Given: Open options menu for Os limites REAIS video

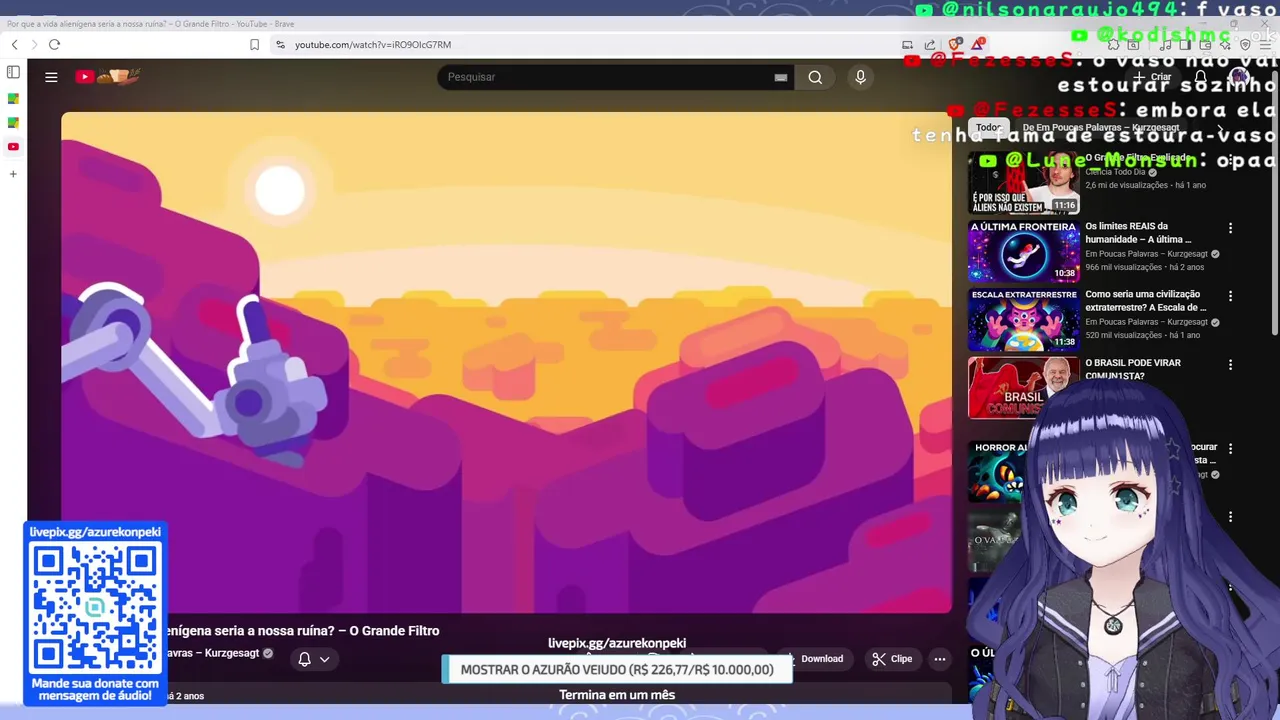Looking at the screenshot, I should pyautogui.click(x=1230, y=228).
